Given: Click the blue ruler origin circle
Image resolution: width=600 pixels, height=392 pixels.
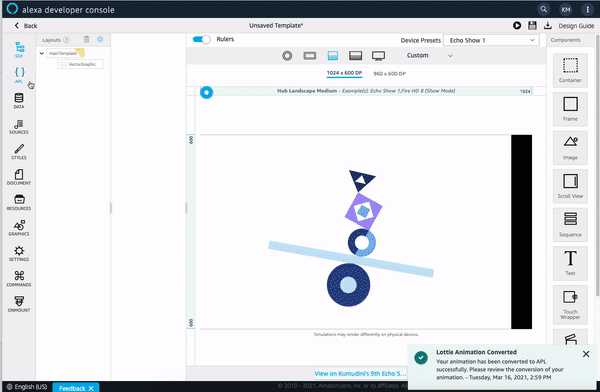Looking at the screenshot, I should pos(206,92).
